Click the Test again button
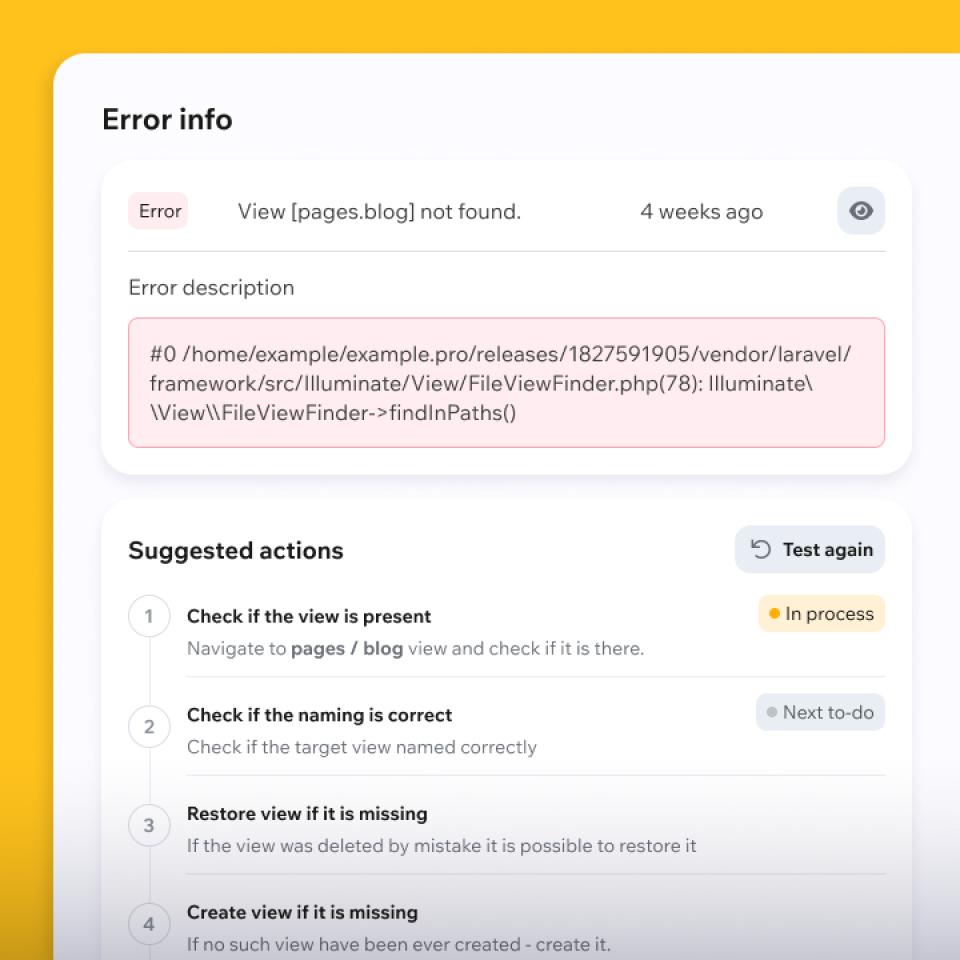960x960 pixels. (x=809, y=550)
